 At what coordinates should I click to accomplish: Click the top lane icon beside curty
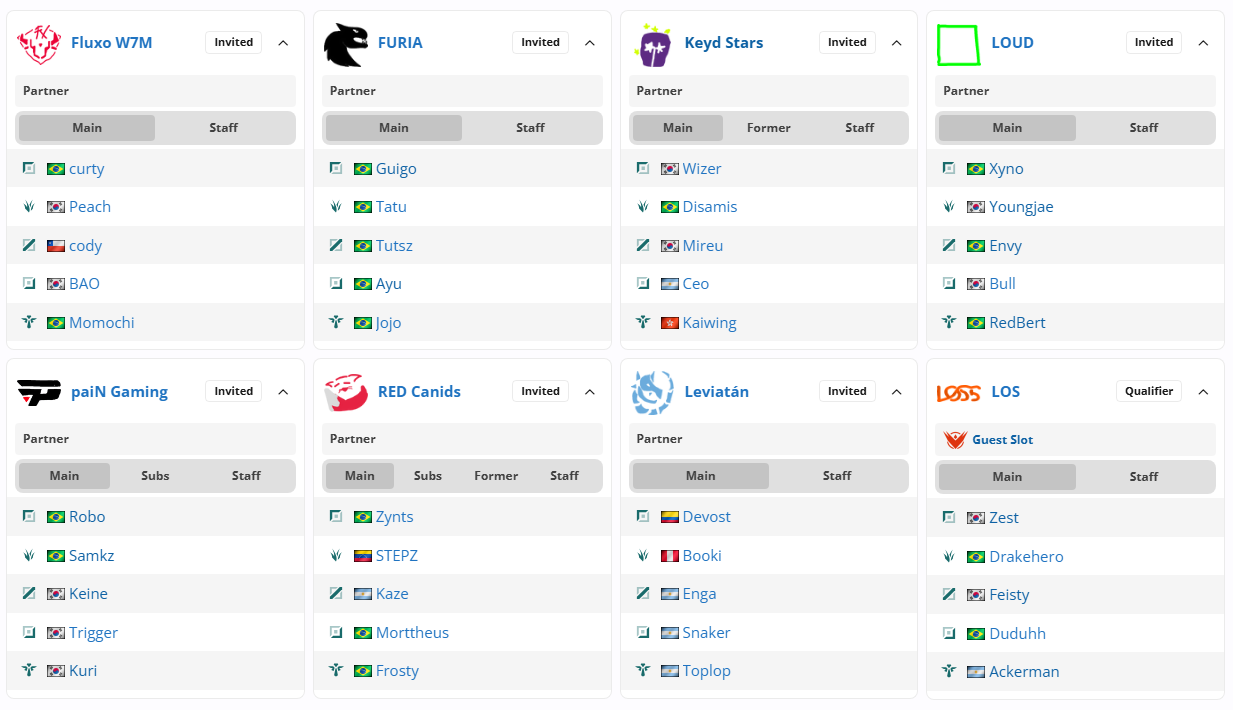coord(29,168)
